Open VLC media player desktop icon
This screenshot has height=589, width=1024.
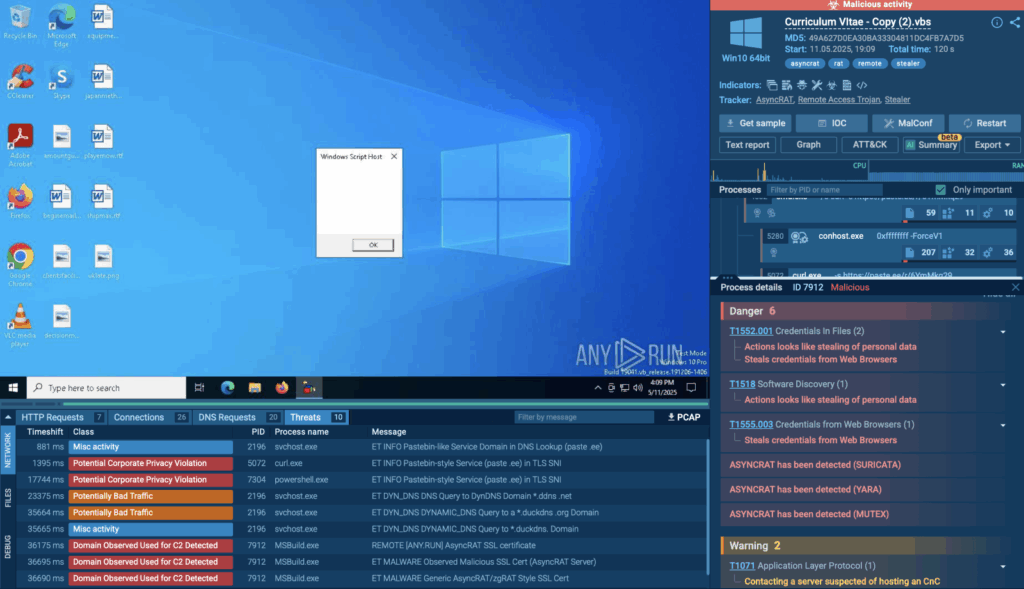click(x=20, y=325)
